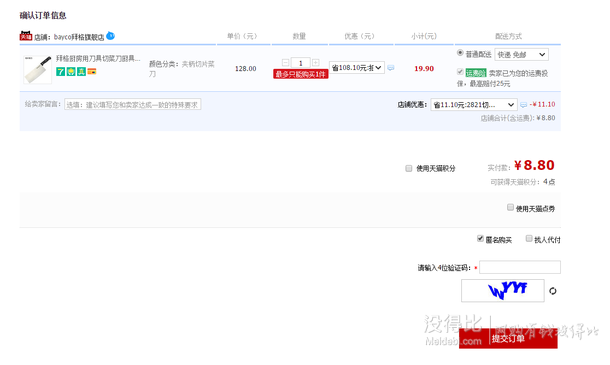This screenshot has width=610, height=365.
Task: Open the blue Wangwang chat icon beside store name
Action: coord(110,36)
